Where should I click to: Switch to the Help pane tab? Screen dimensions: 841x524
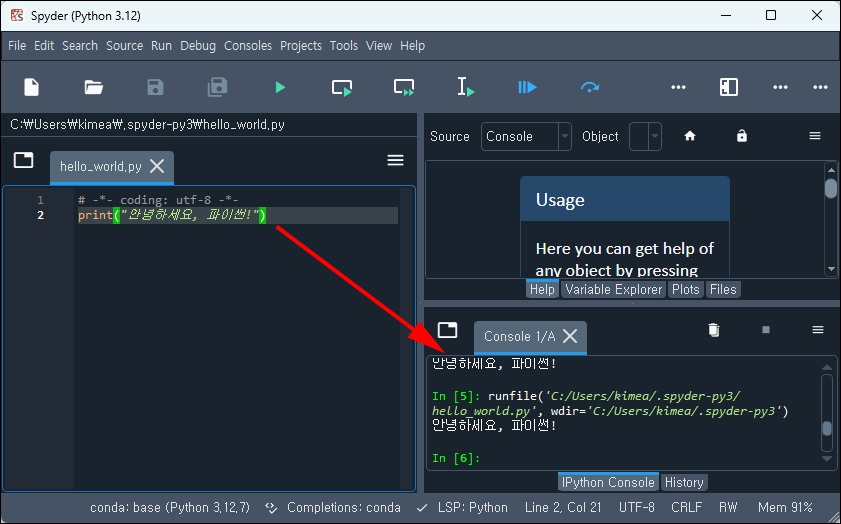point(542,290)
